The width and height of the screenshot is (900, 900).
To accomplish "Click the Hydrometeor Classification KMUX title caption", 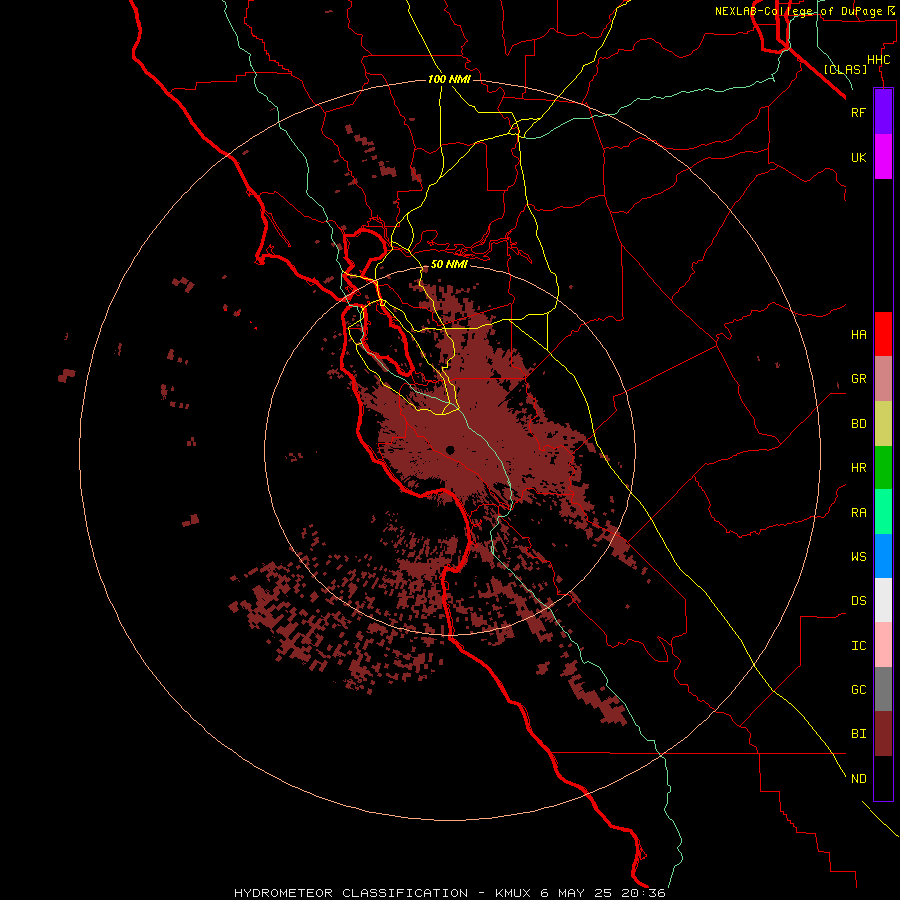I will pos(449,893).
